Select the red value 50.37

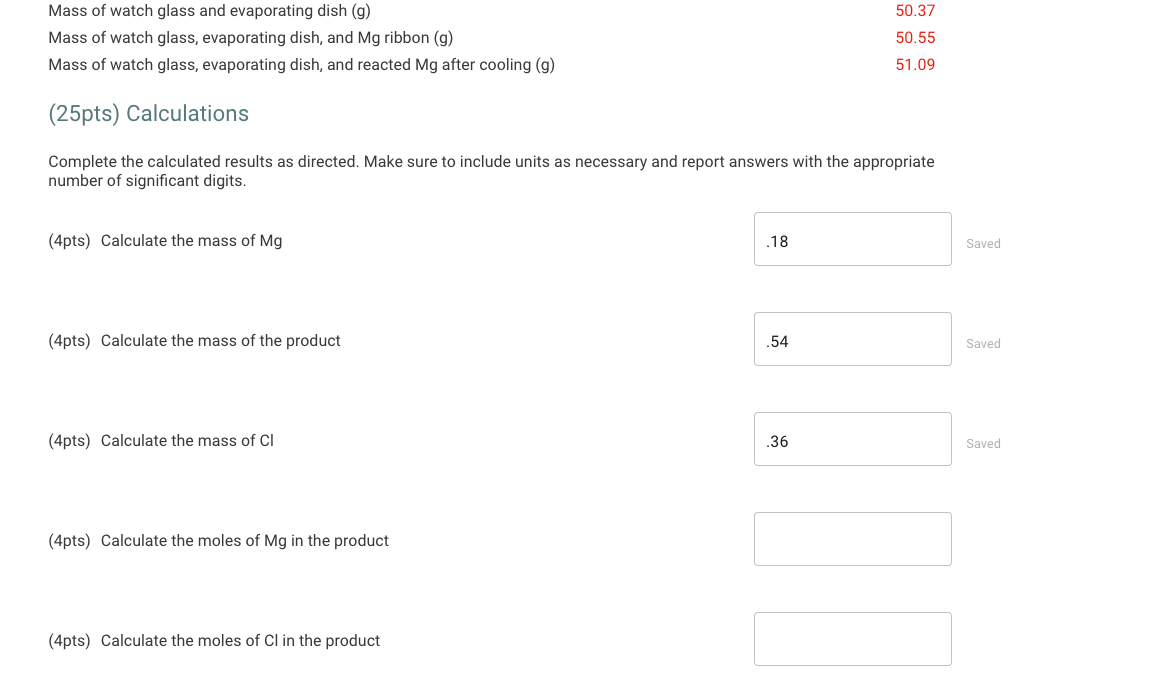(x=915, y=10)
